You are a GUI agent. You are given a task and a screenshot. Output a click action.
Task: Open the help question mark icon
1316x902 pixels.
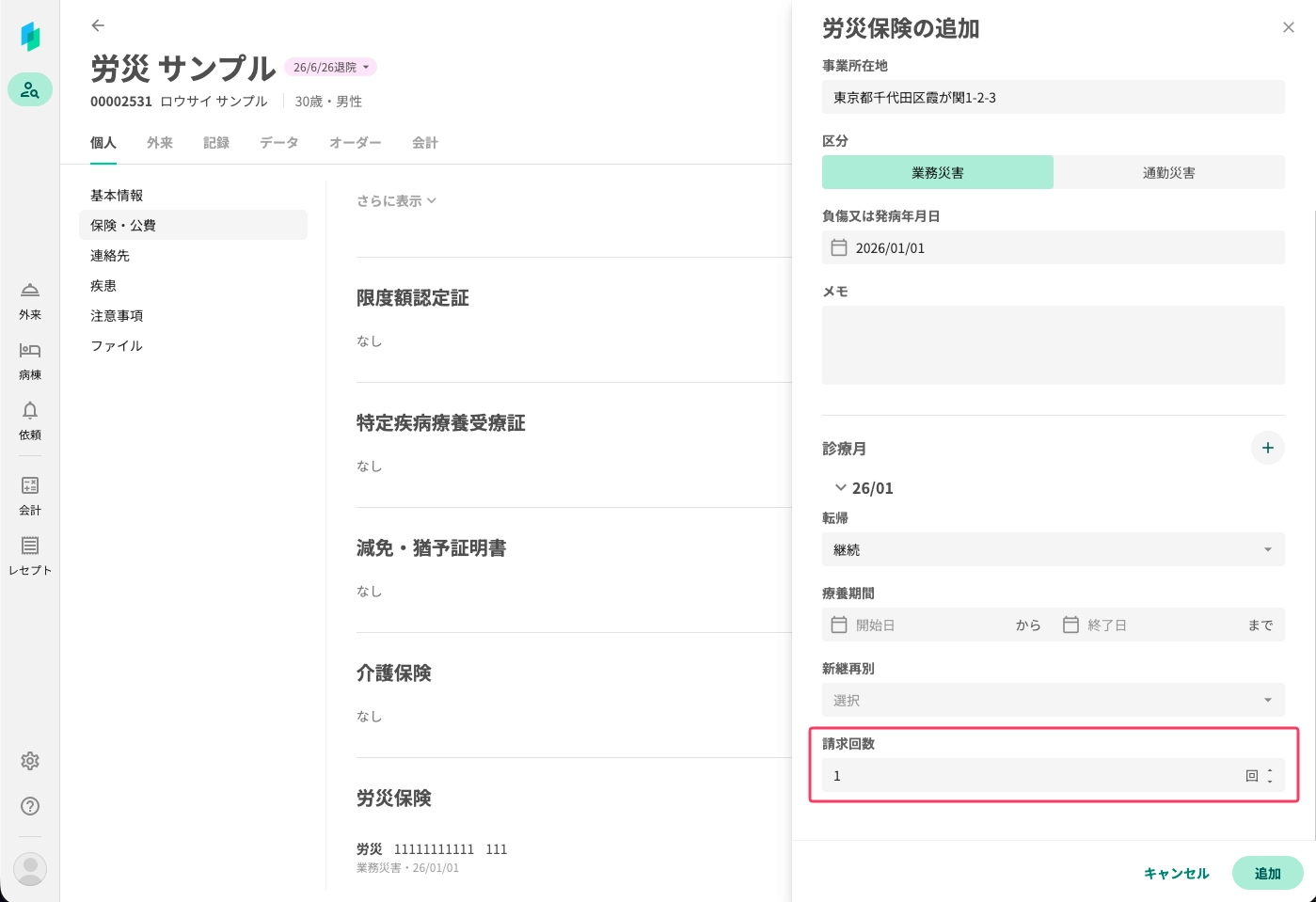click(x=30, y=806)
